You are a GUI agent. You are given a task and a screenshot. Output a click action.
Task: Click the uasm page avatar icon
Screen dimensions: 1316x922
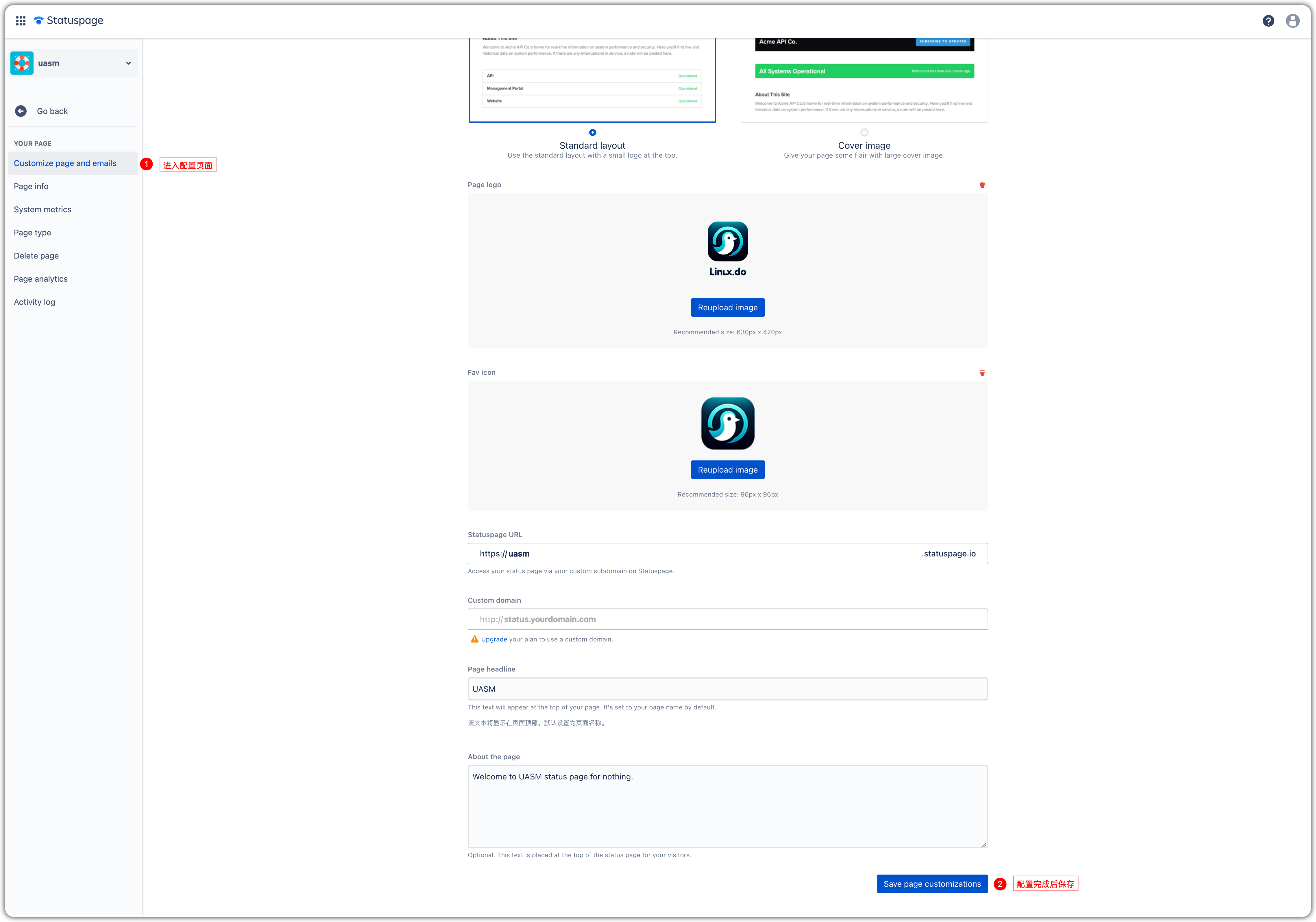click(x=22, y=63)
